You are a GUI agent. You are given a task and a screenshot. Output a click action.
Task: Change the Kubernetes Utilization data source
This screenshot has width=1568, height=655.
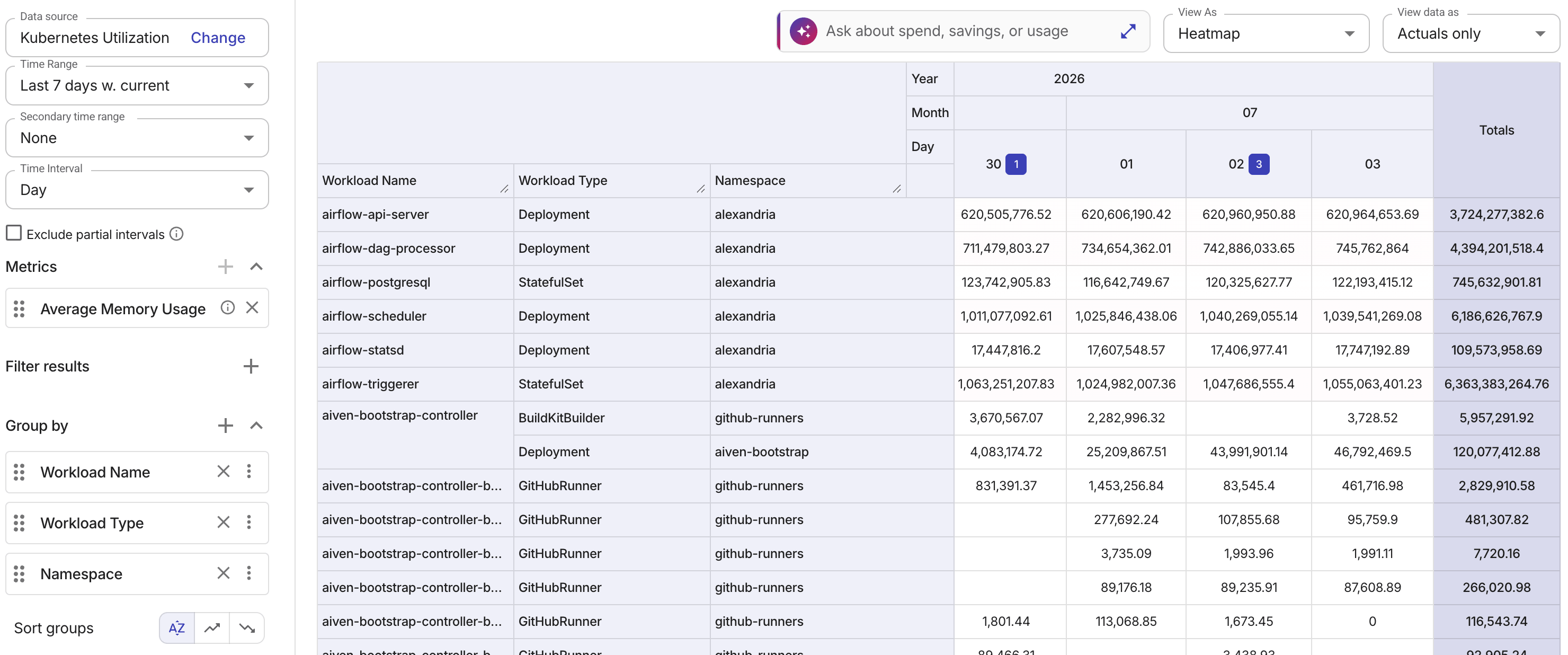(x=218, y=38)
